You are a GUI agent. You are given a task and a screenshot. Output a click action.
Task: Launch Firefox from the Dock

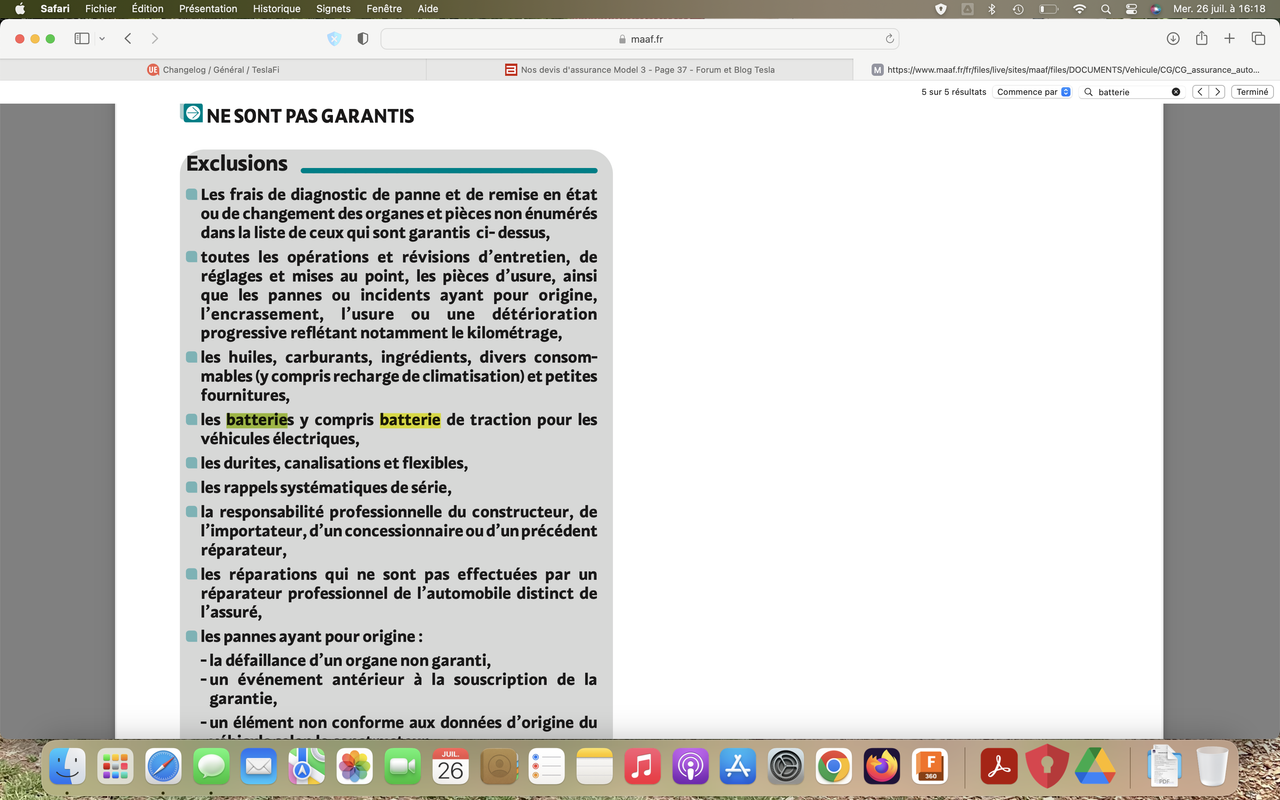[x=882, y=767]
